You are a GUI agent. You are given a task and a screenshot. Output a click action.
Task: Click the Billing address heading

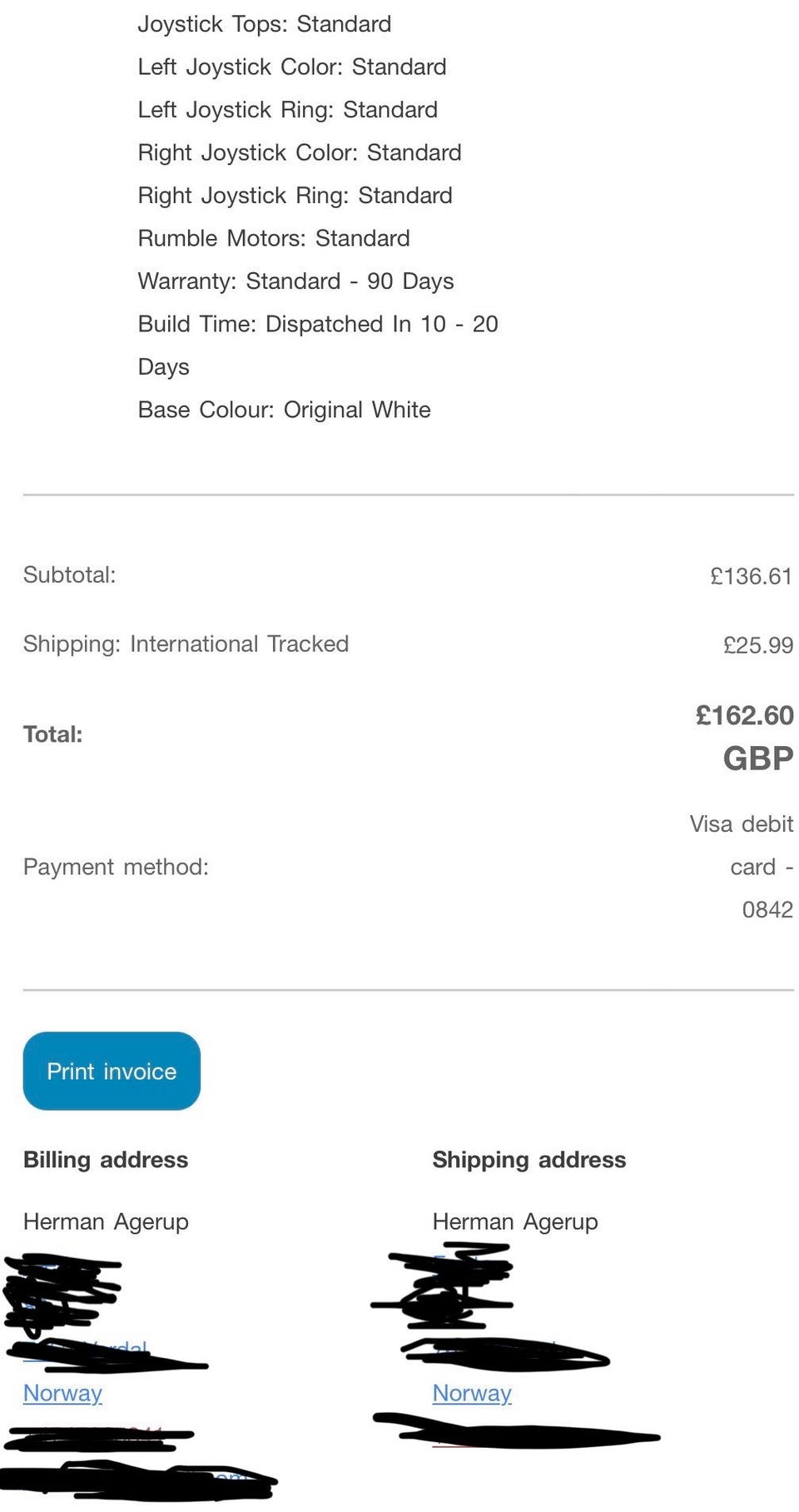tap(106, 1159)
